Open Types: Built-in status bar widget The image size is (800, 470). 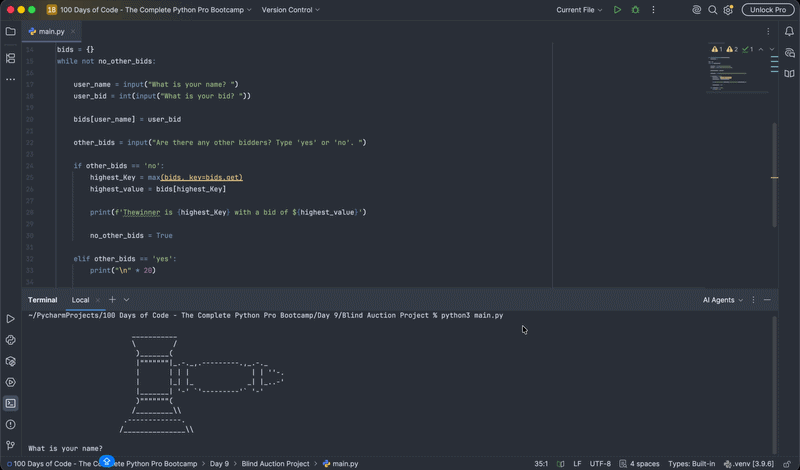(691, 464)
